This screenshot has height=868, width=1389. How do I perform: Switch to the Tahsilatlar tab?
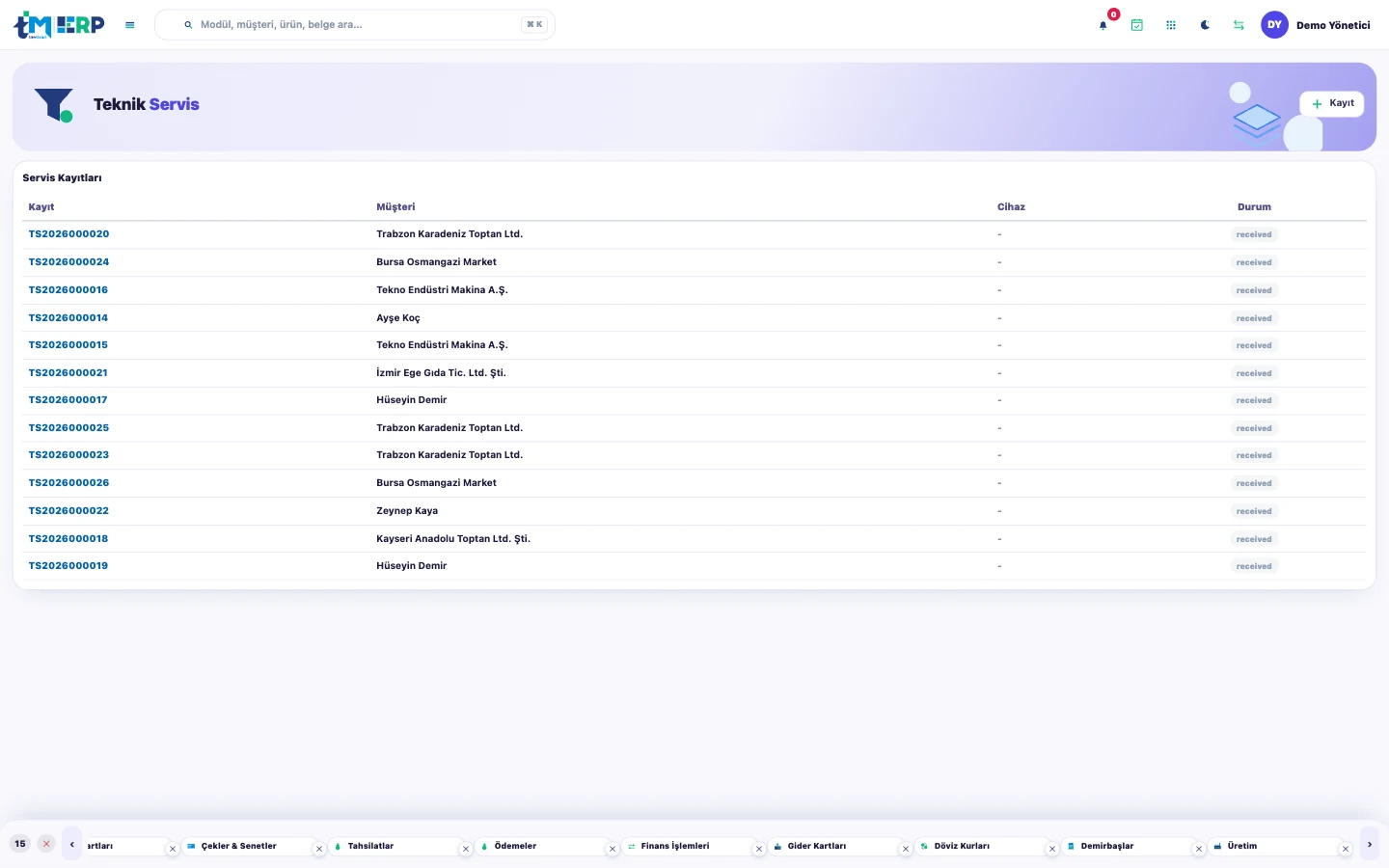[370, 846]
